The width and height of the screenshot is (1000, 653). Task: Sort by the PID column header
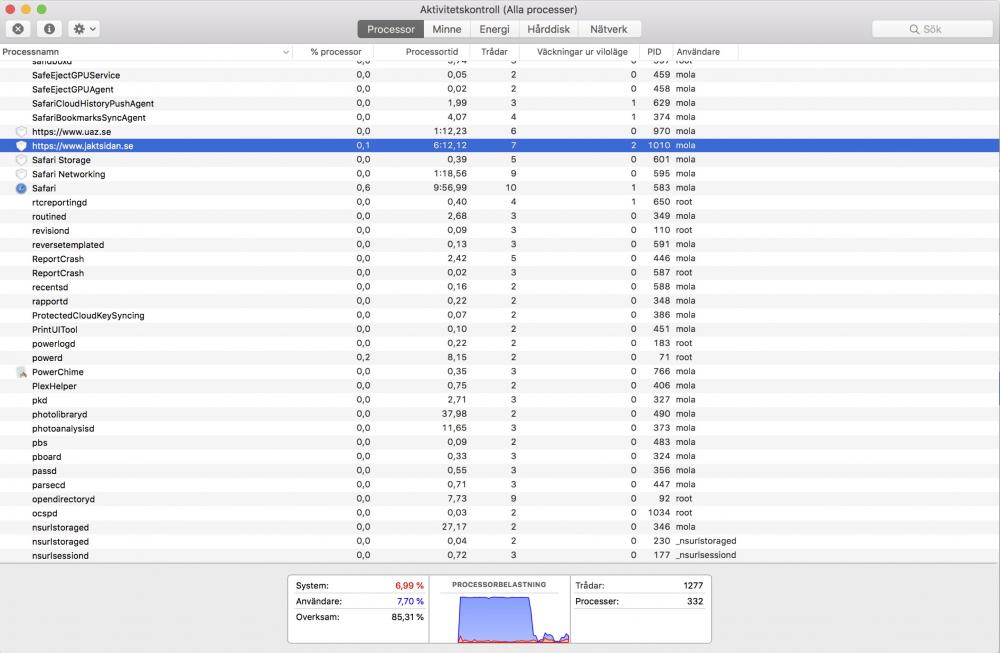(x=654, y=52)
